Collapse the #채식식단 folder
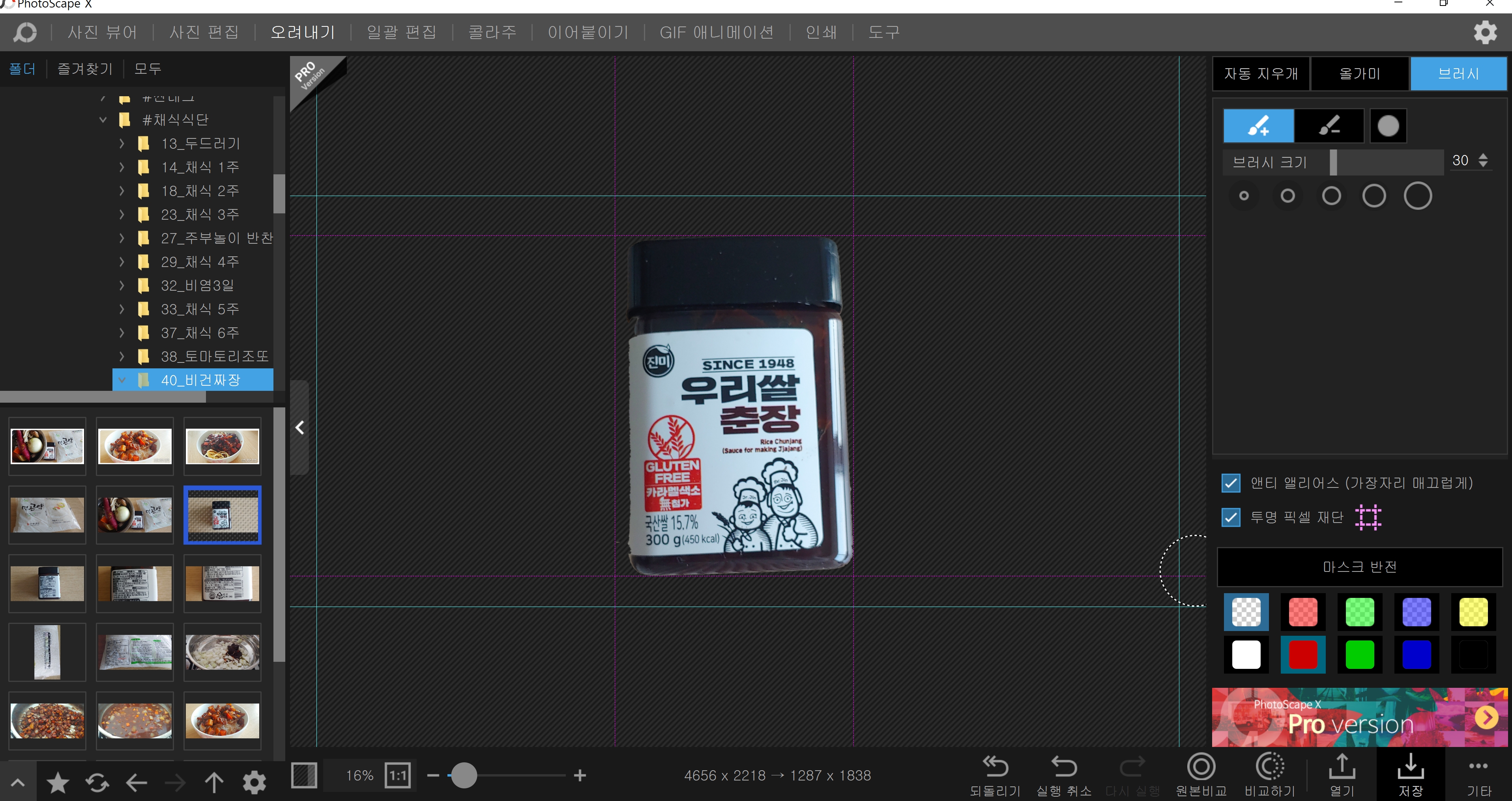Viewport: 1512px width, 801px height. (x=103, y=120)
